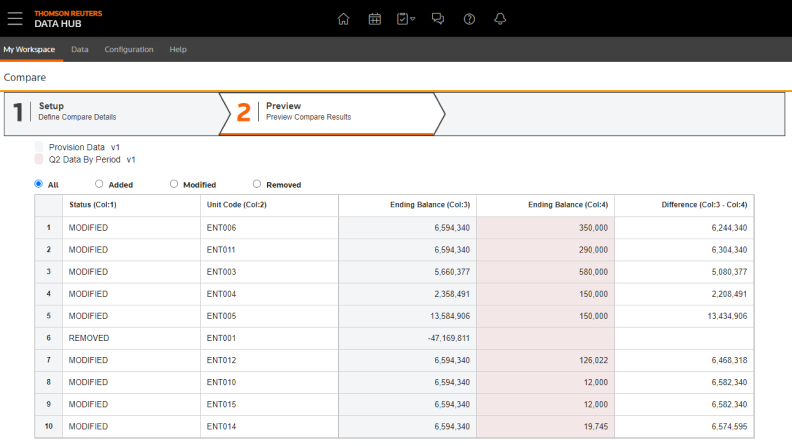Image resolution: width=792 pixels, height=446 pixels.
Task: Open the Data menu
Action: tap(80, 49)
